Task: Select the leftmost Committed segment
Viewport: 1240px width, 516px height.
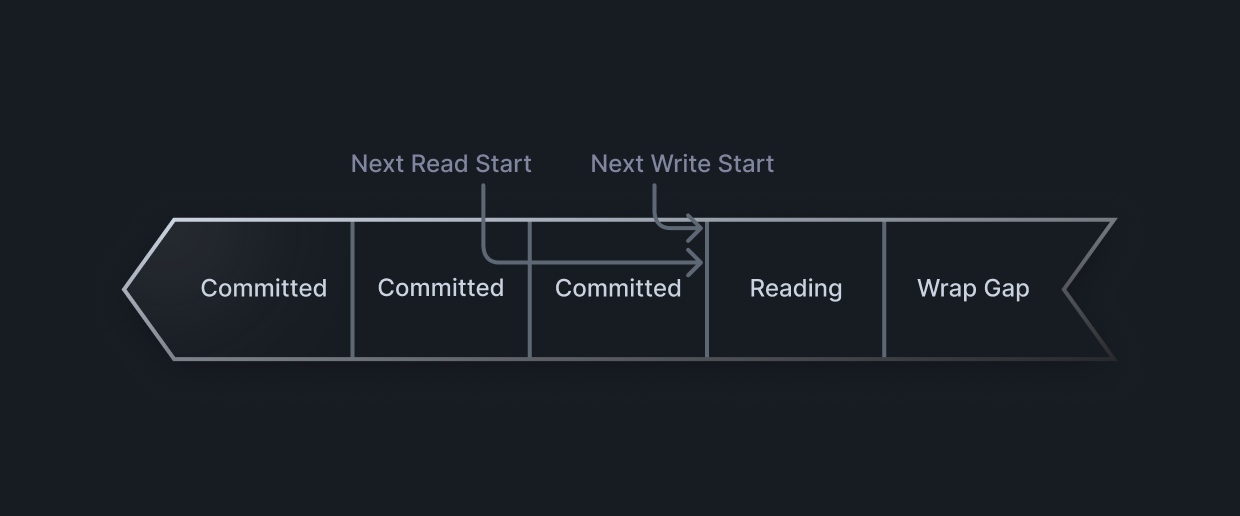Action: 263,288
